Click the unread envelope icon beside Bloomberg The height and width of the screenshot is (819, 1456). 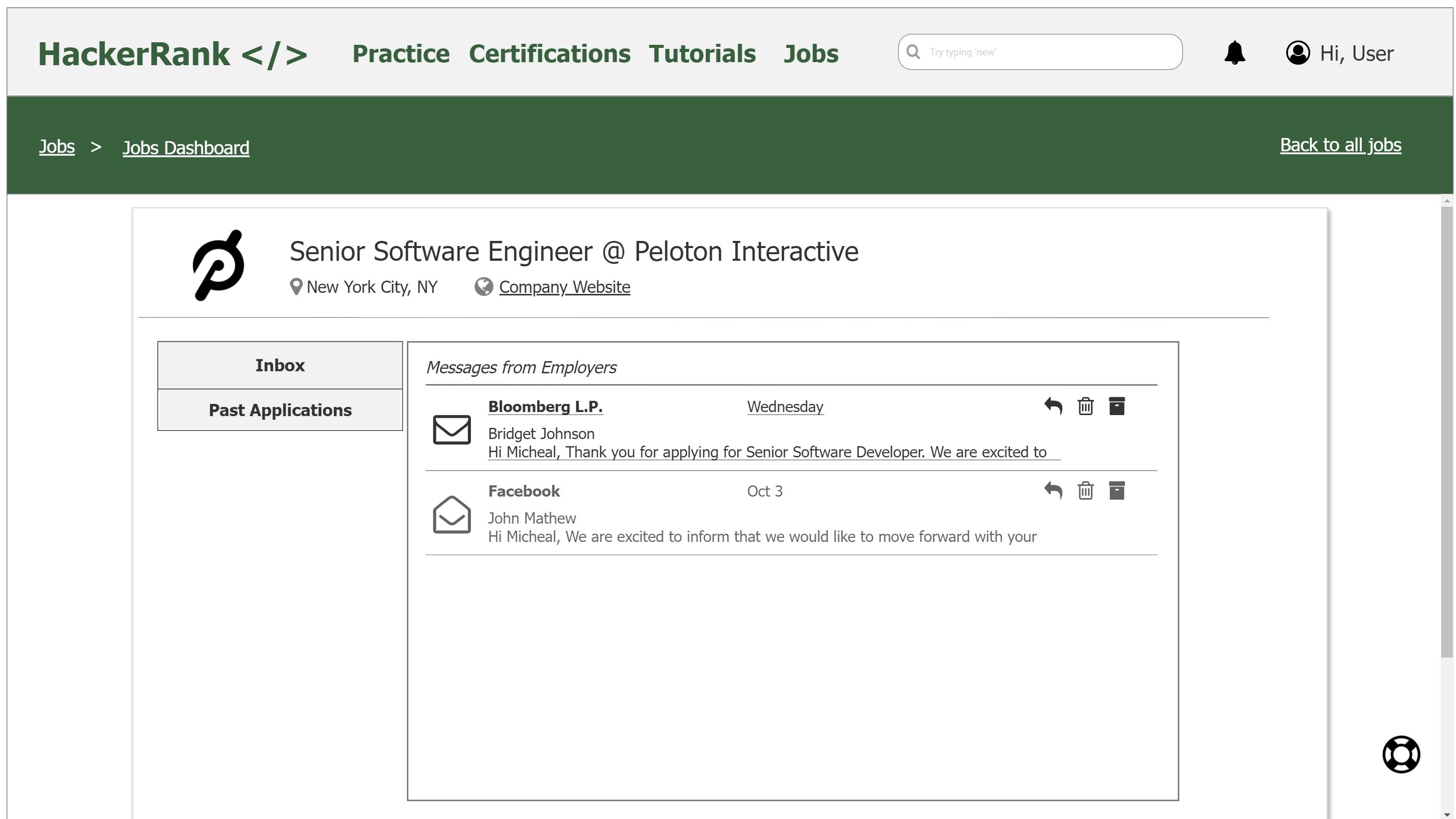pyautogui.click(x=452, y=430)
